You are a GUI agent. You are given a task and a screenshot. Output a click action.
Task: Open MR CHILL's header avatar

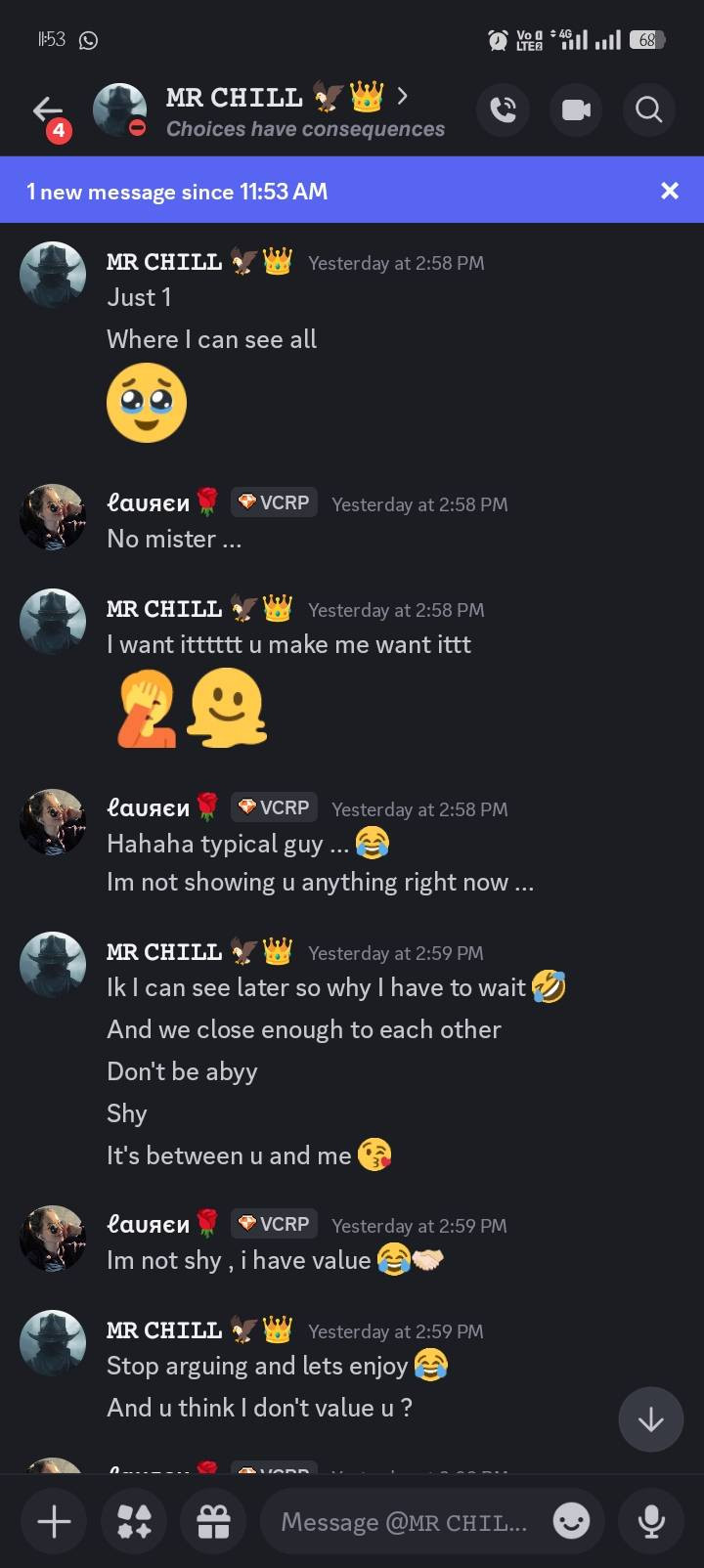[x=119, y=109]
